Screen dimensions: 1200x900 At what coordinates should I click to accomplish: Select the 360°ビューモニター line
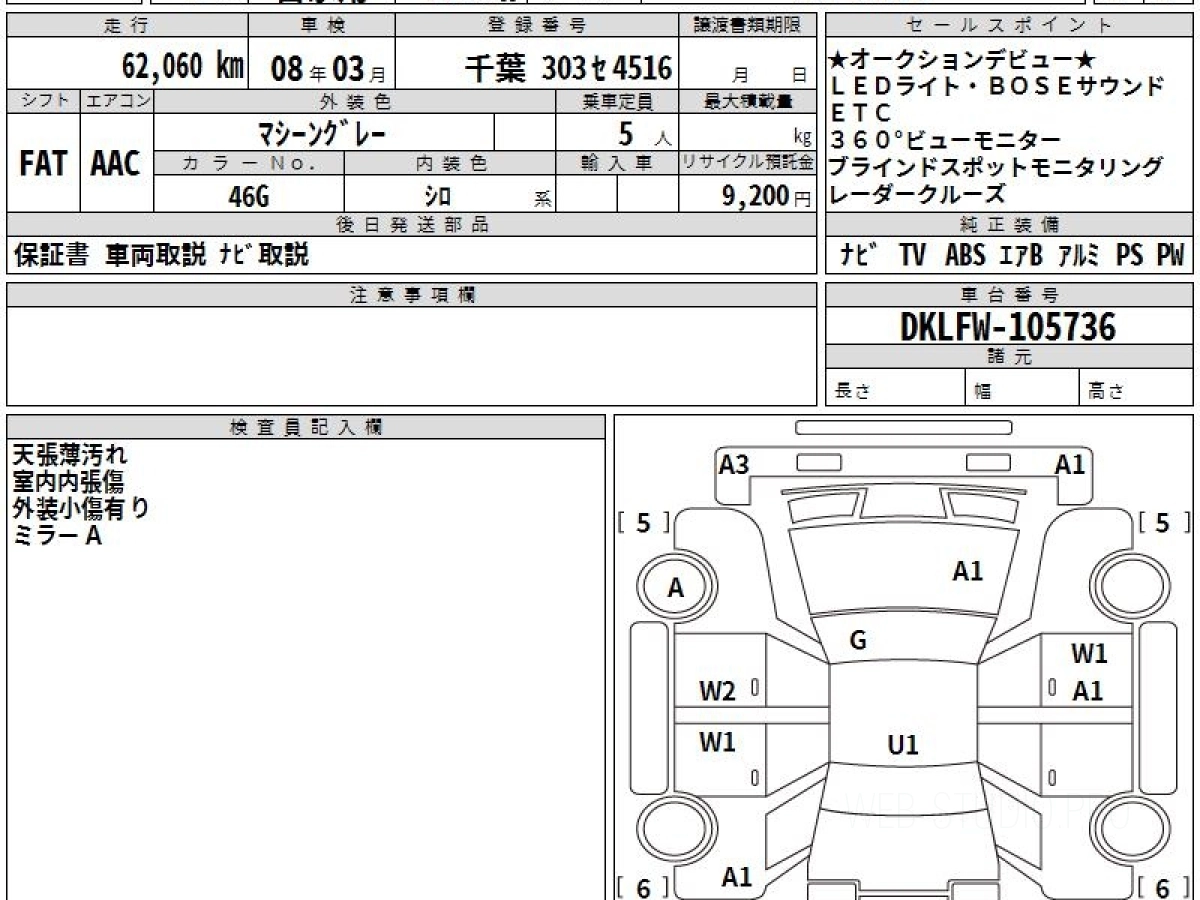945,141
